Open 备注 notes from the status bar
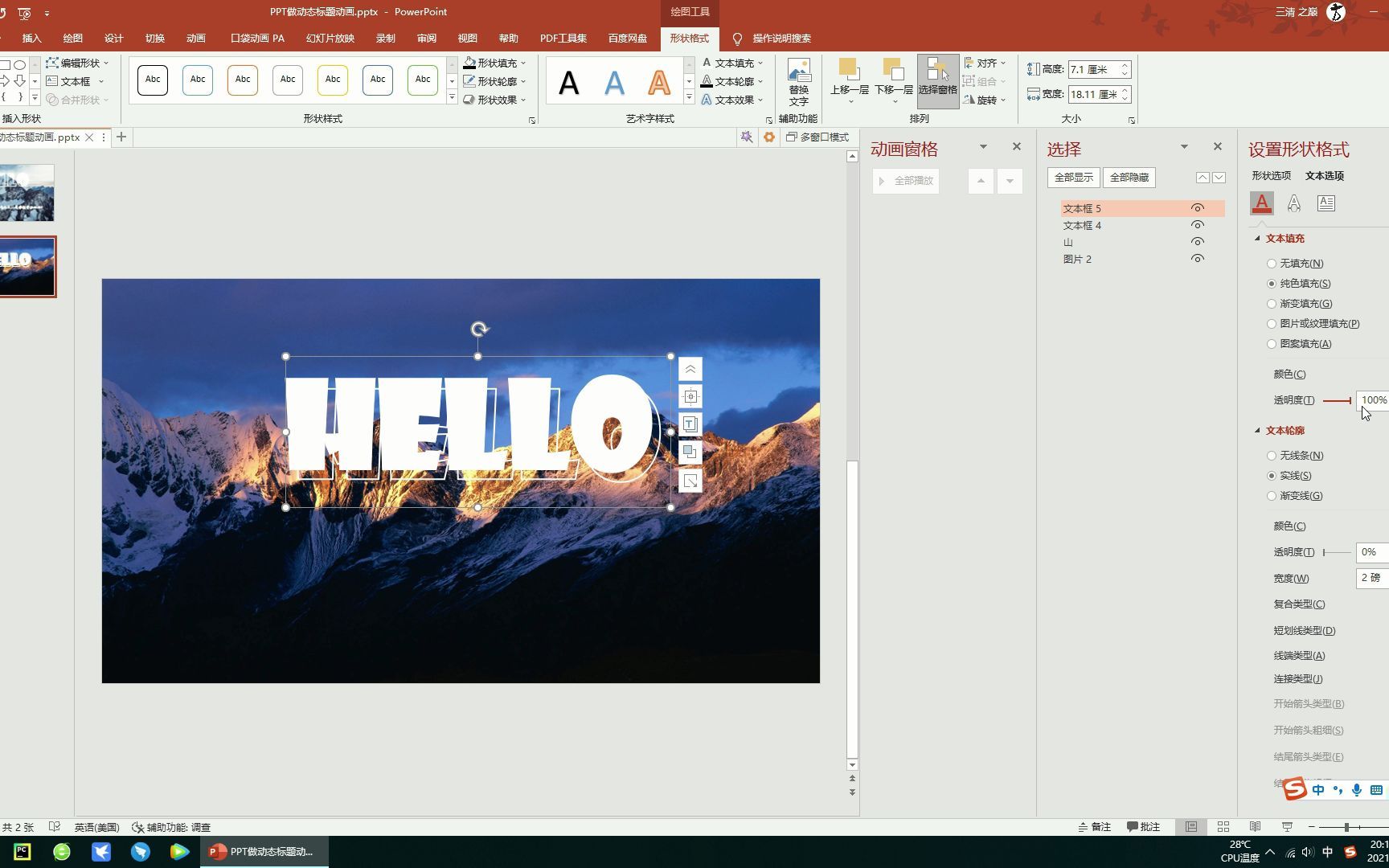Screen dimensions: 1389x868 (x=1095, y=827)
